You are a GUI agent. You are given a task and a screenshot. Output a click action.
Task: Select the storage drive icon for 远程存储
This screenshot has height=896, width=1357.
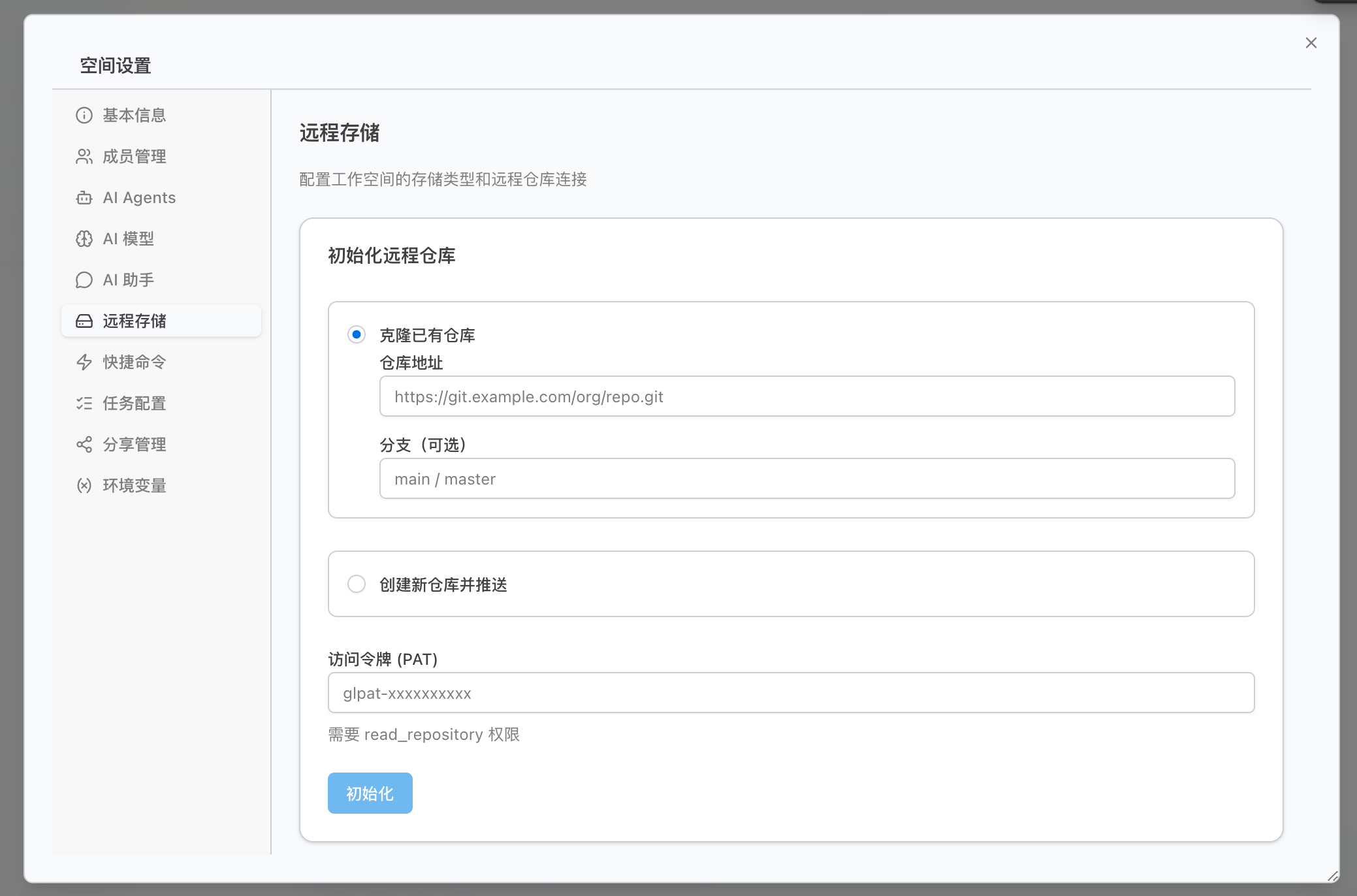[84, 321]
